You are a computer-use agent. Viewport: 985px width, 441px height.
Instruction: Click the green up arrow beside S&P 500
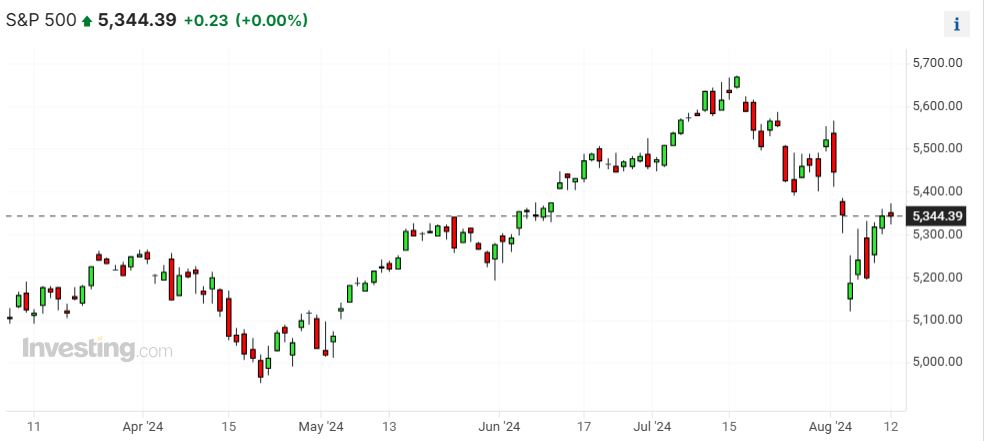pyautogui.click(x=87, y=21)
